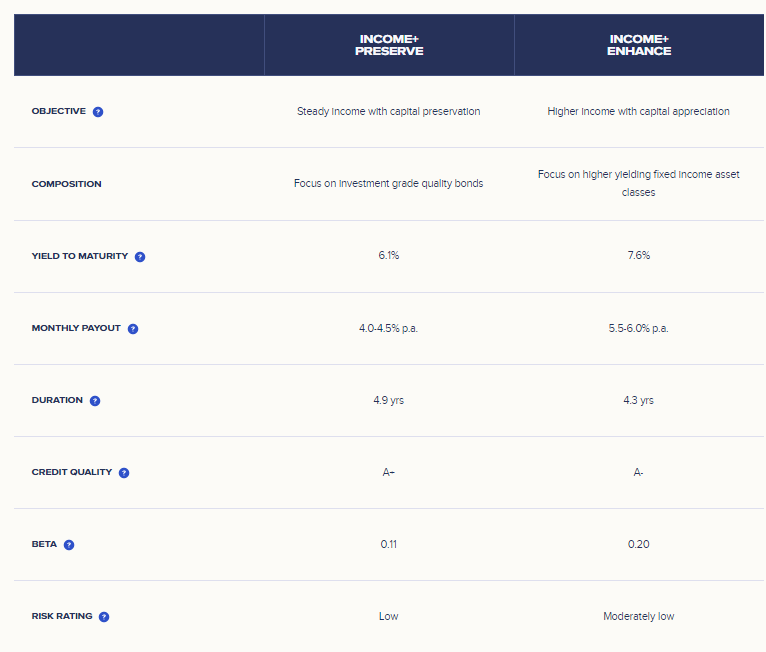Click the OBJECTIVE row label
The image size is (766, 652).
click(59, 111)
